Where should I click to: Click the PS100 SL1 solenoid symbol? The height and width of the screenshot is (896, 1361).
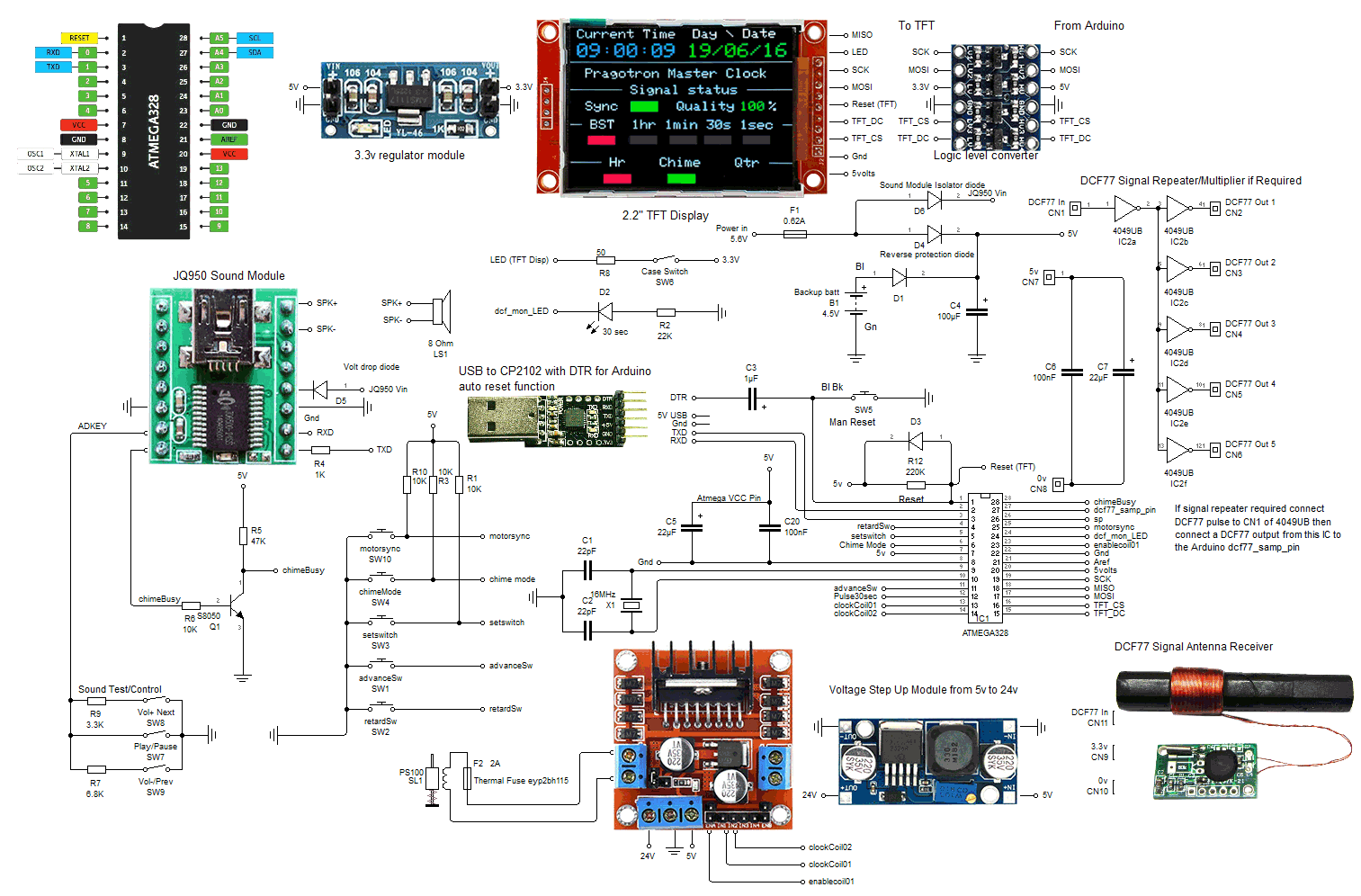click(432, 779)
